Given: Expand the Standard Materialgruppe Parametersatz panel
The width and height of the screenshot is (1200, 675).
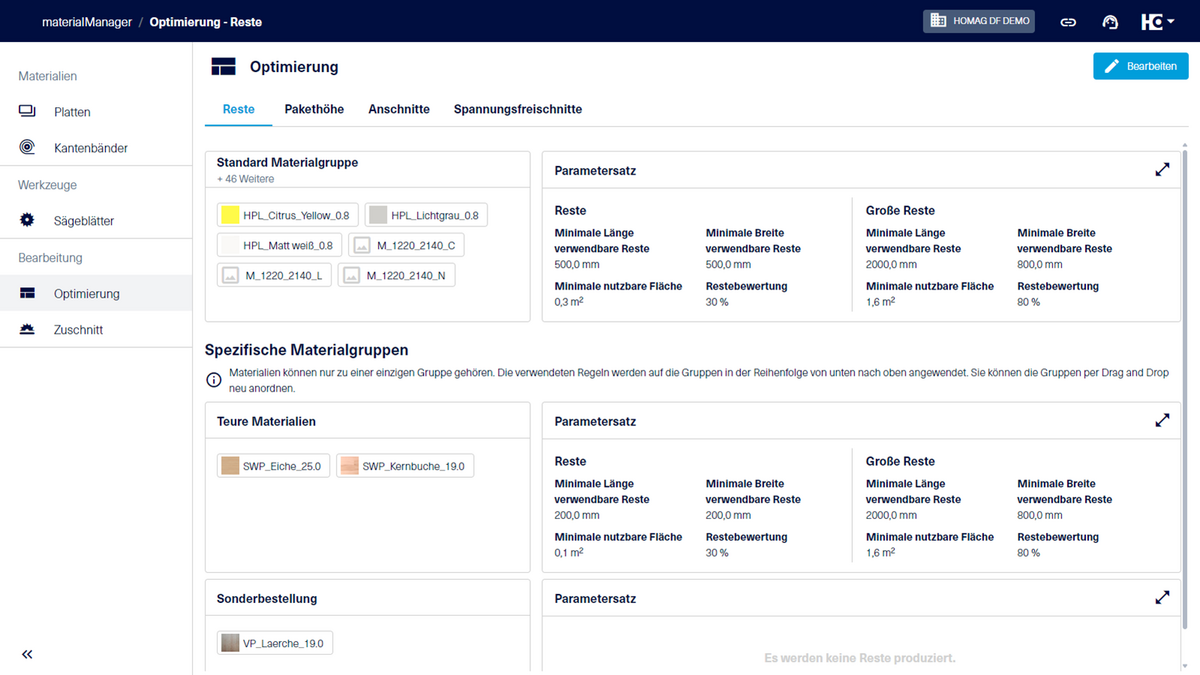Looking at the screenshot, I should [1162, 170].
